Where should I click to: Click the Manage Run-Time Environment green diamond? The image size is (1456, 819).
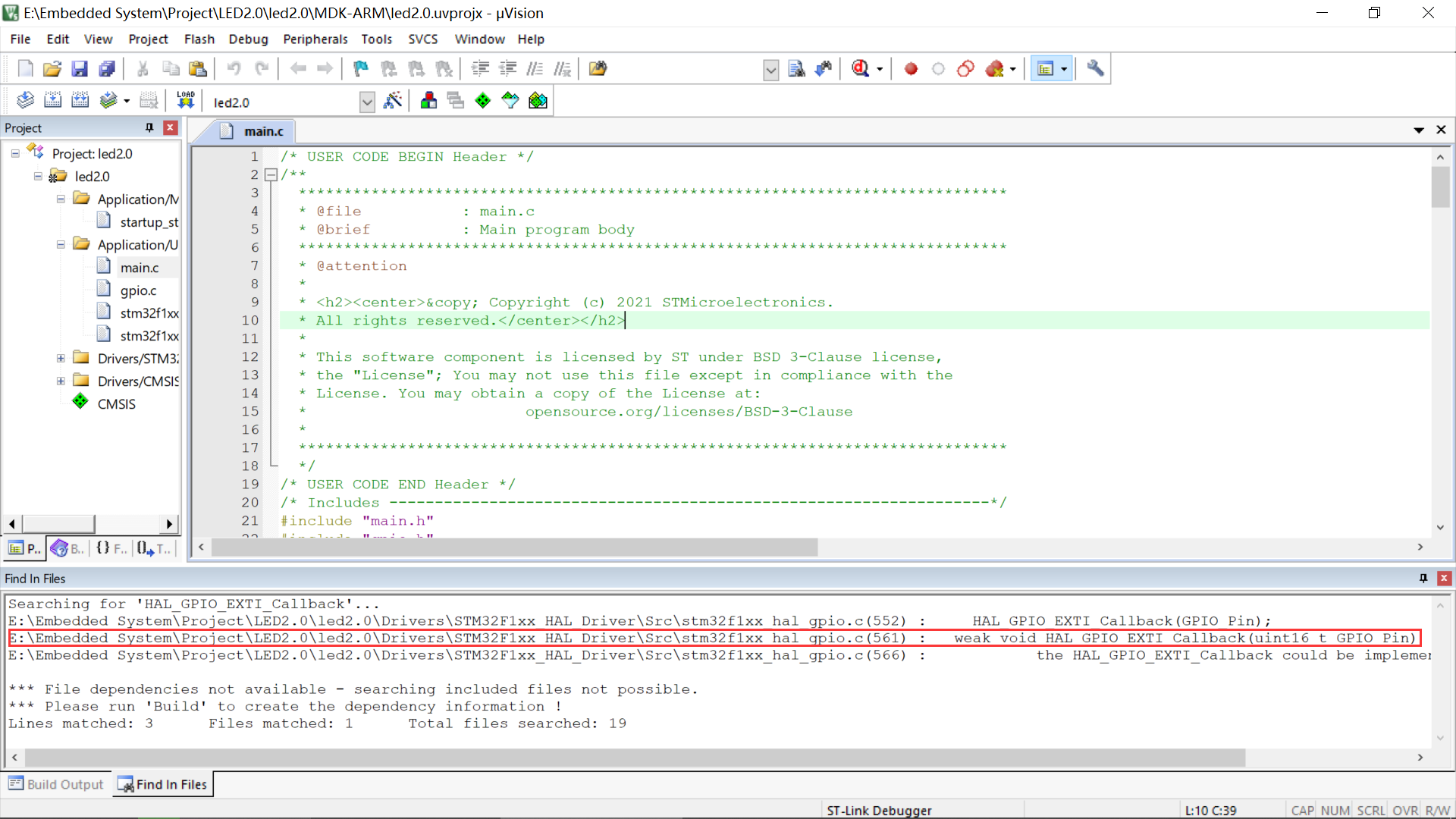pyautogui.click(x=482, y=101)
